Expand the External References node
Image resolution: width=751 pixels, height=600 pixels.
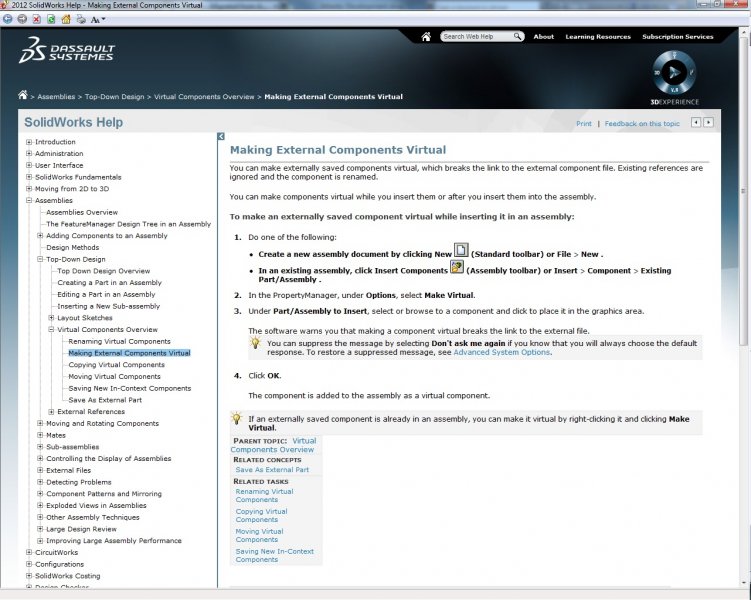click(x=51, y=411)
